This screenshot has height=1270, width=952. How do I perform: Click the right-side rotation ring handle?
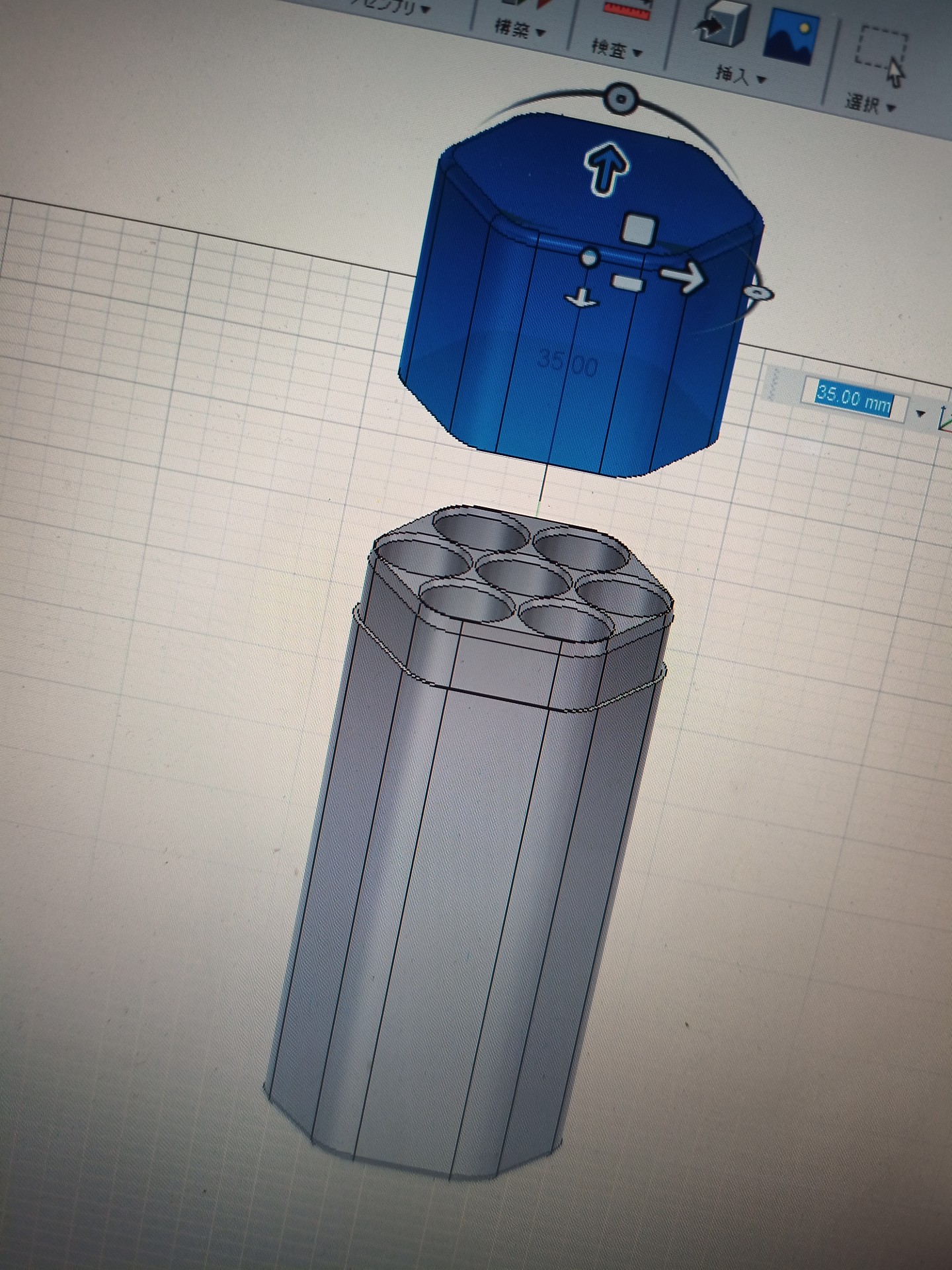(x=758, y=292)
